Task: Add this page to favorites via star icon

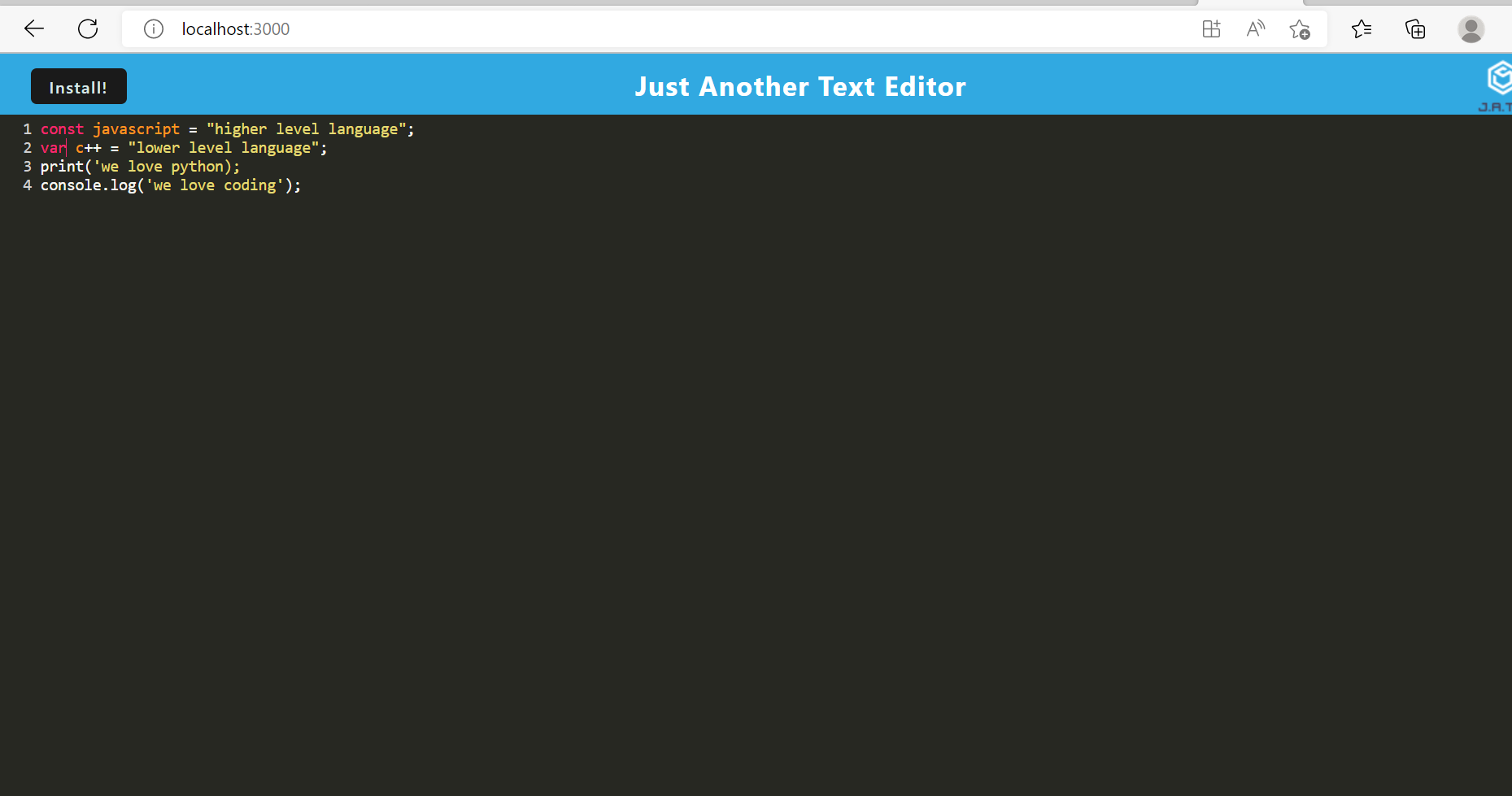Action: (1300, 28)
